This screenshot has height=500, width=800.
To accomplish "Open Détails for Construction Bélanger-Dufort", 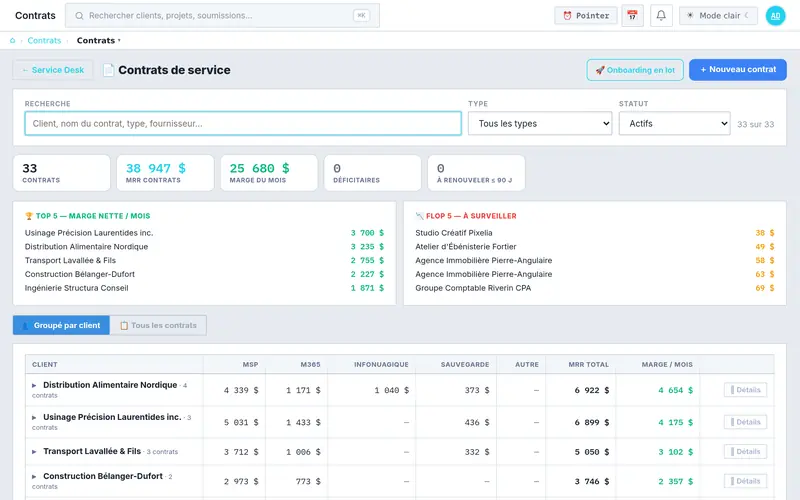I will click(x=745, y=481).
